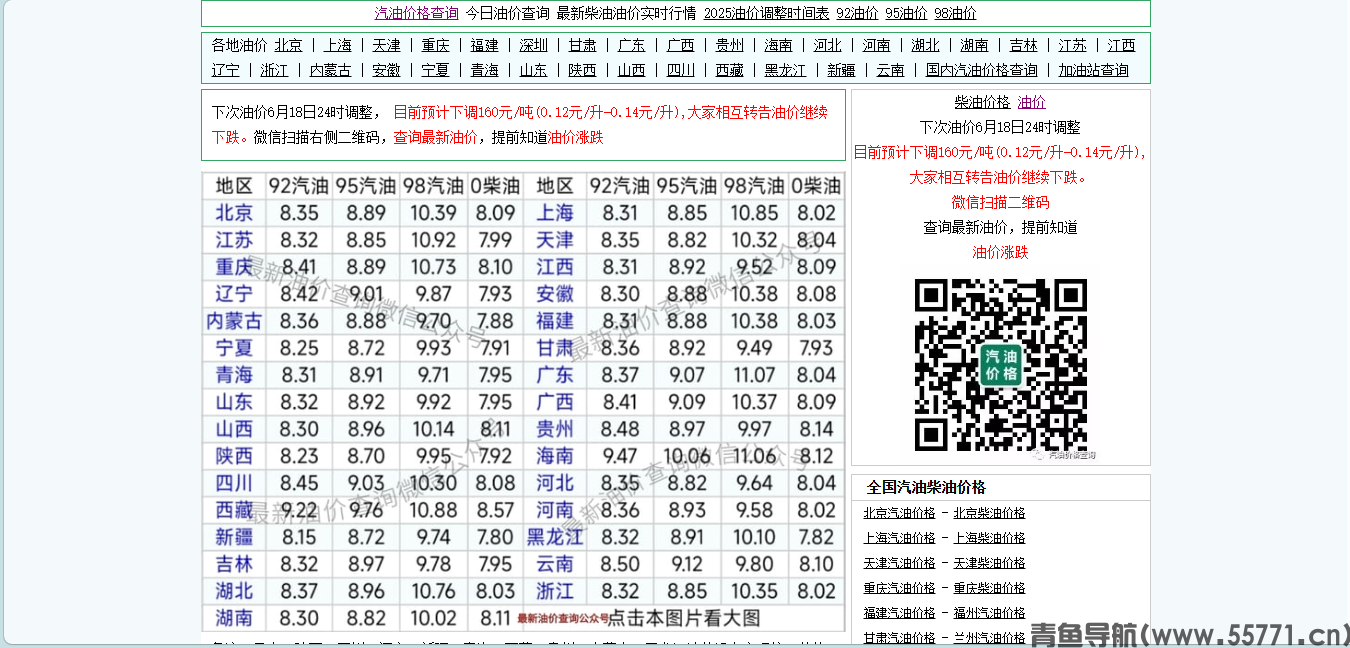Open the 今日油价查询 link
The width and height of the screenshot is (1350, 648).
tap(507, 13)
